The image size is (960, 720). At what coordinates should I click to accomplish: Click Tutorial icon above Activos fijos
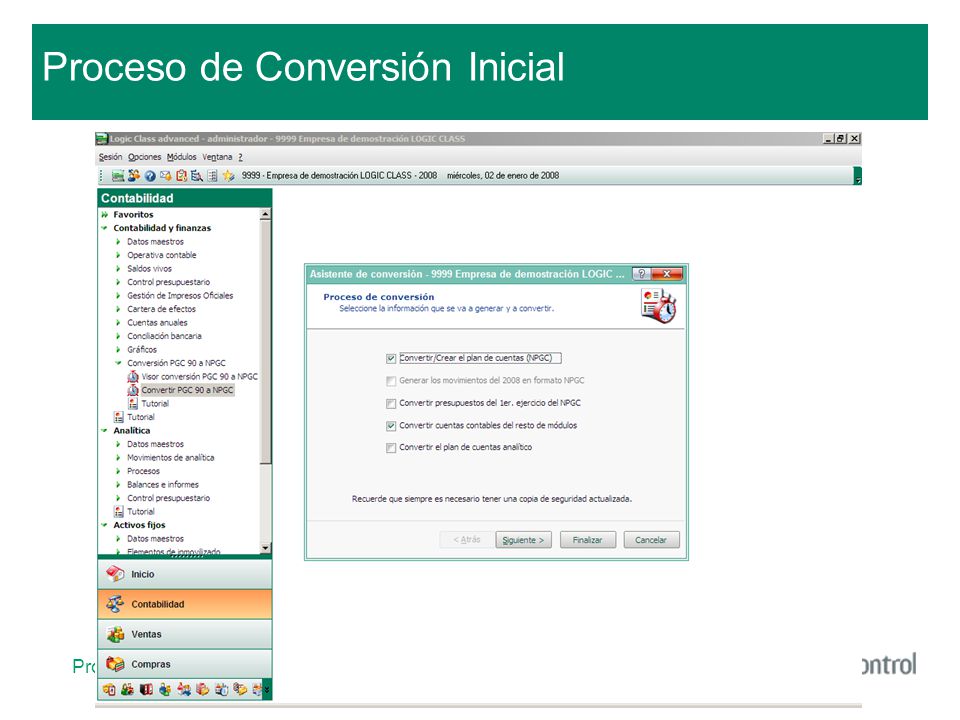tap(119, 511)
